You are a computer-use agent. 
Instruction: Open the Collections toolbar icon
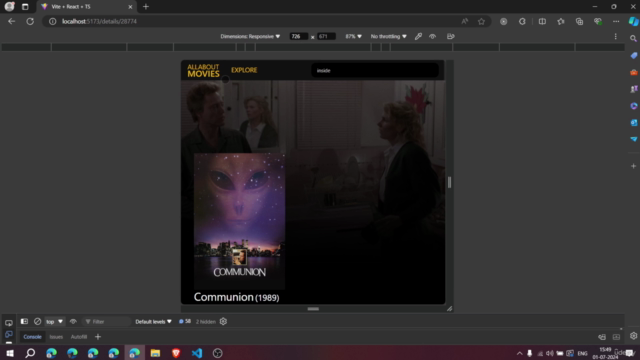pos(579,21)
